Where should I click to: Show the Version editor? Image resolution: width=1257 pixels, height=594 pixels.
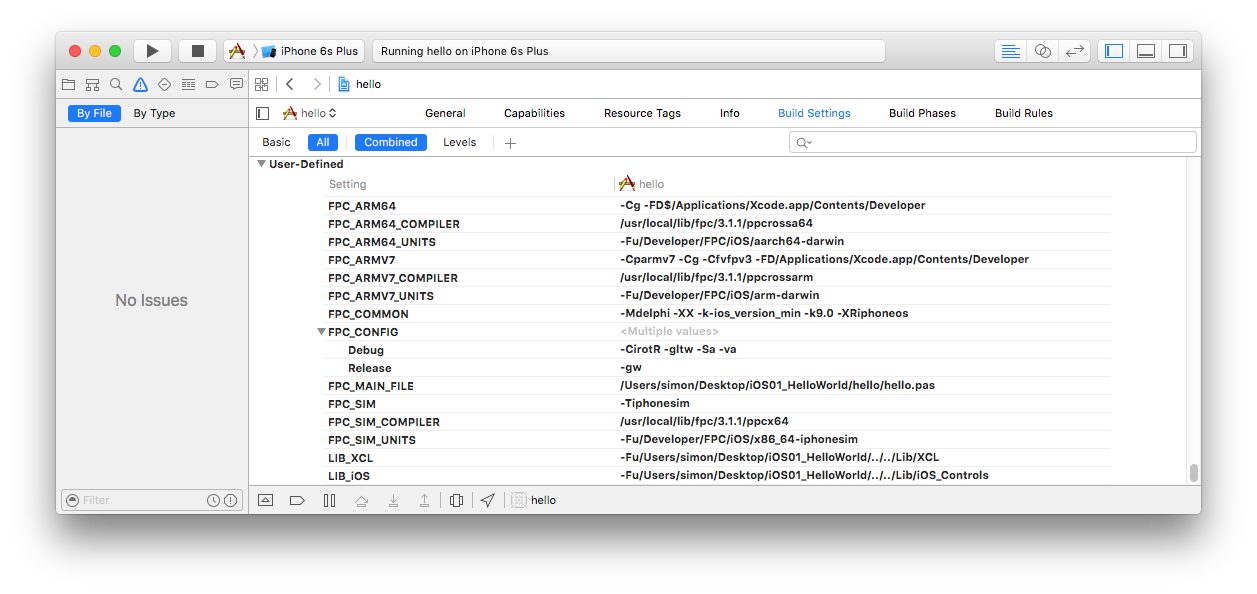(1075, 51)
